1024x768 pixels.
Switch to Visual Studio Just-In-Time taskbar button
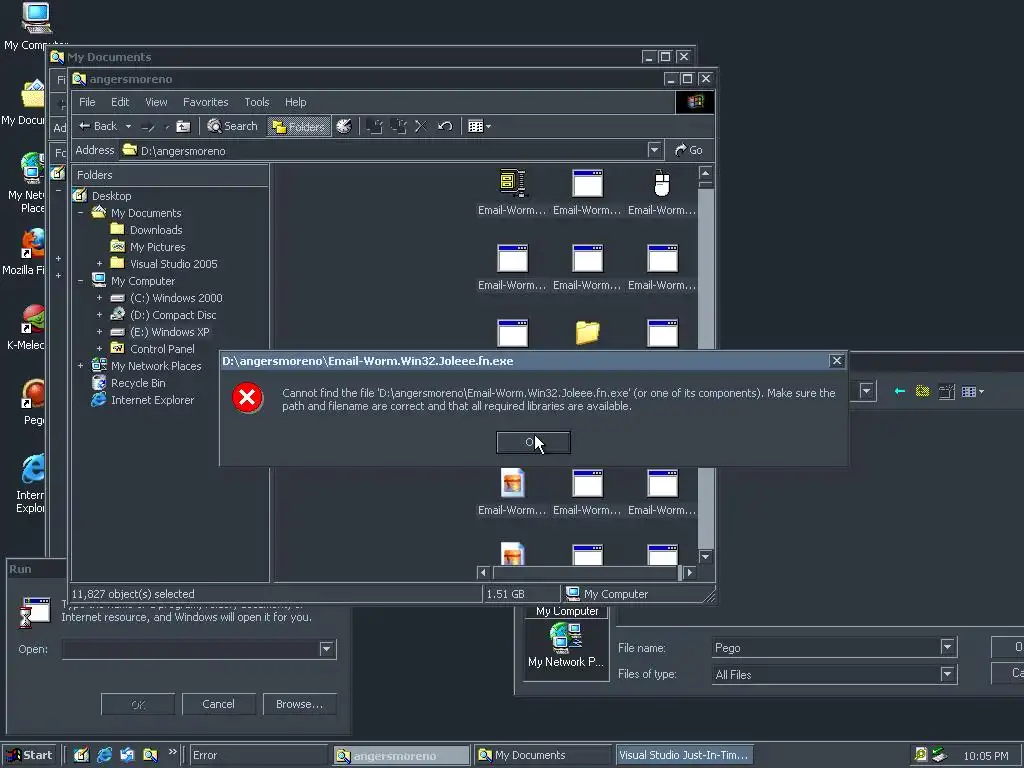point(684,755)
